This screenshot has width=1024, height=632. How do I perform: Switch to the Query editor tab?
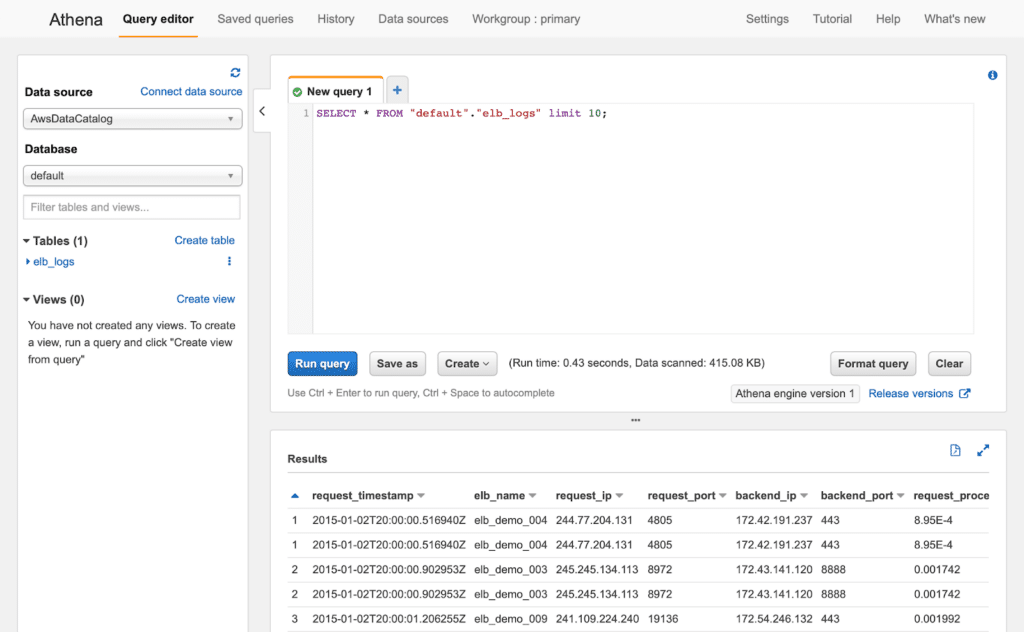[158, 19]
